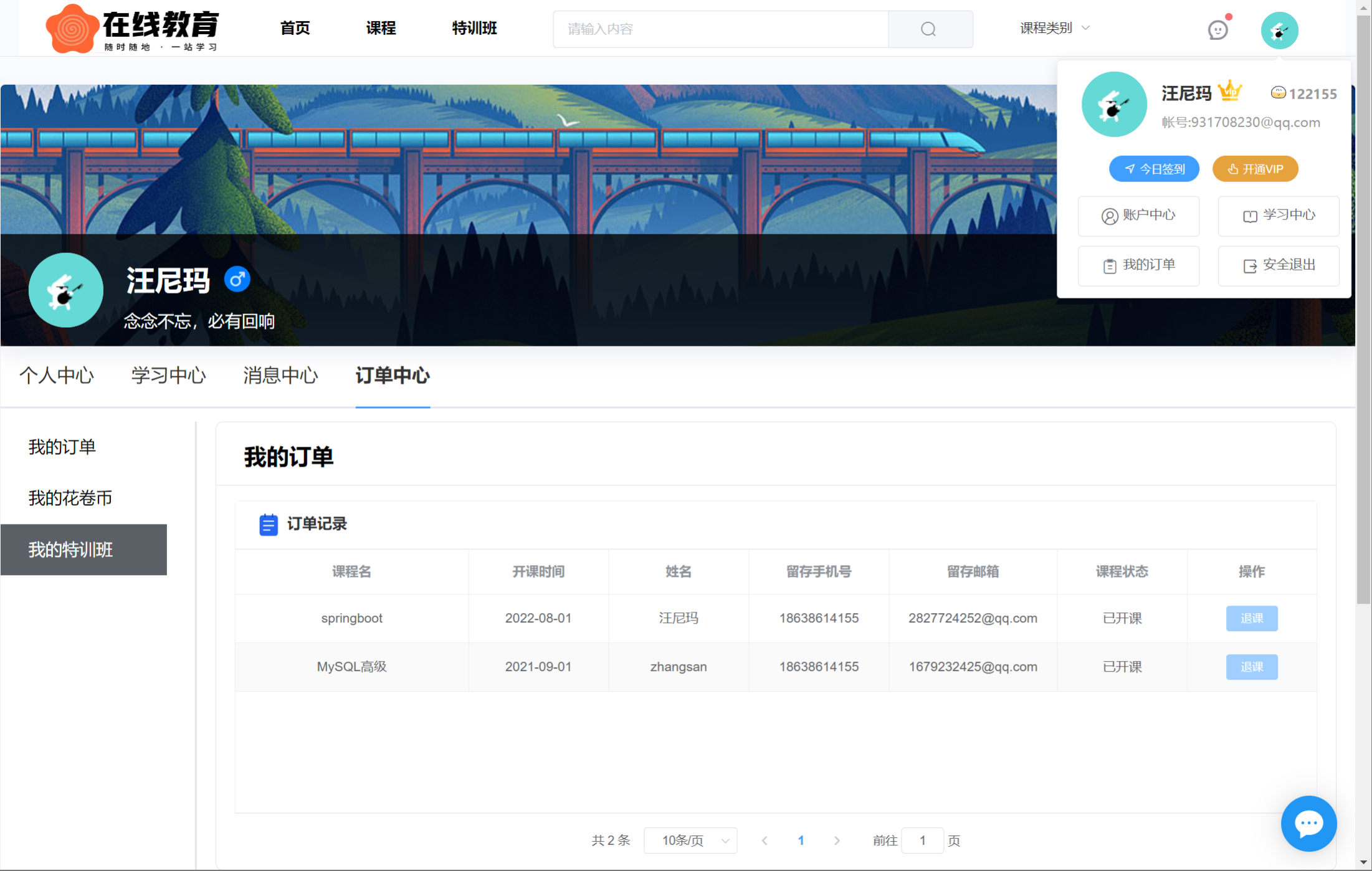The height and width of the screenshot is (871, 1372).
Task: Click the 开通VIP orange button
Action: tap(1255, 169)
